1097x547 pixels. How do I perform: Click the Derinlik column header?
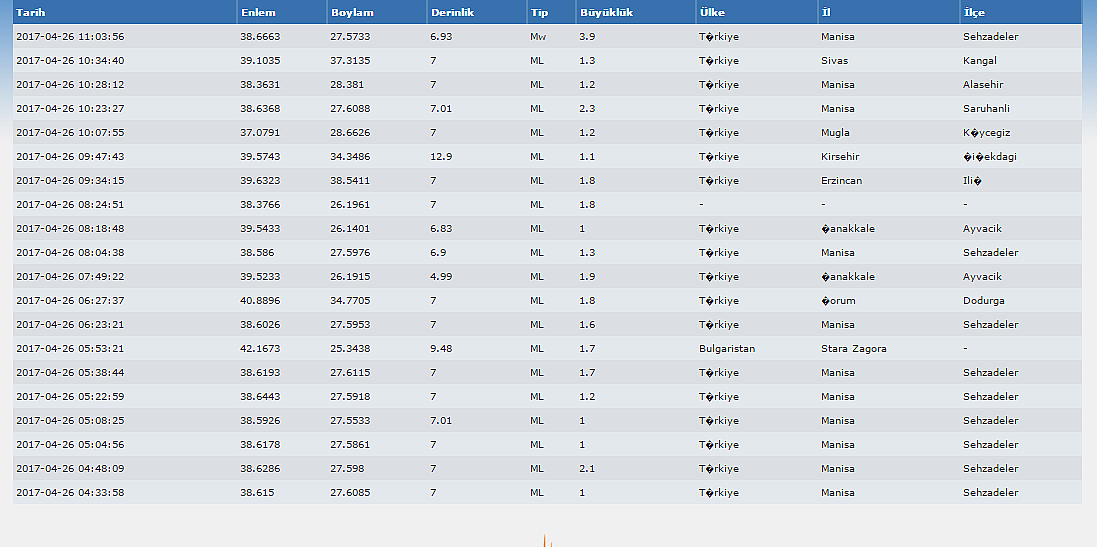477,12
